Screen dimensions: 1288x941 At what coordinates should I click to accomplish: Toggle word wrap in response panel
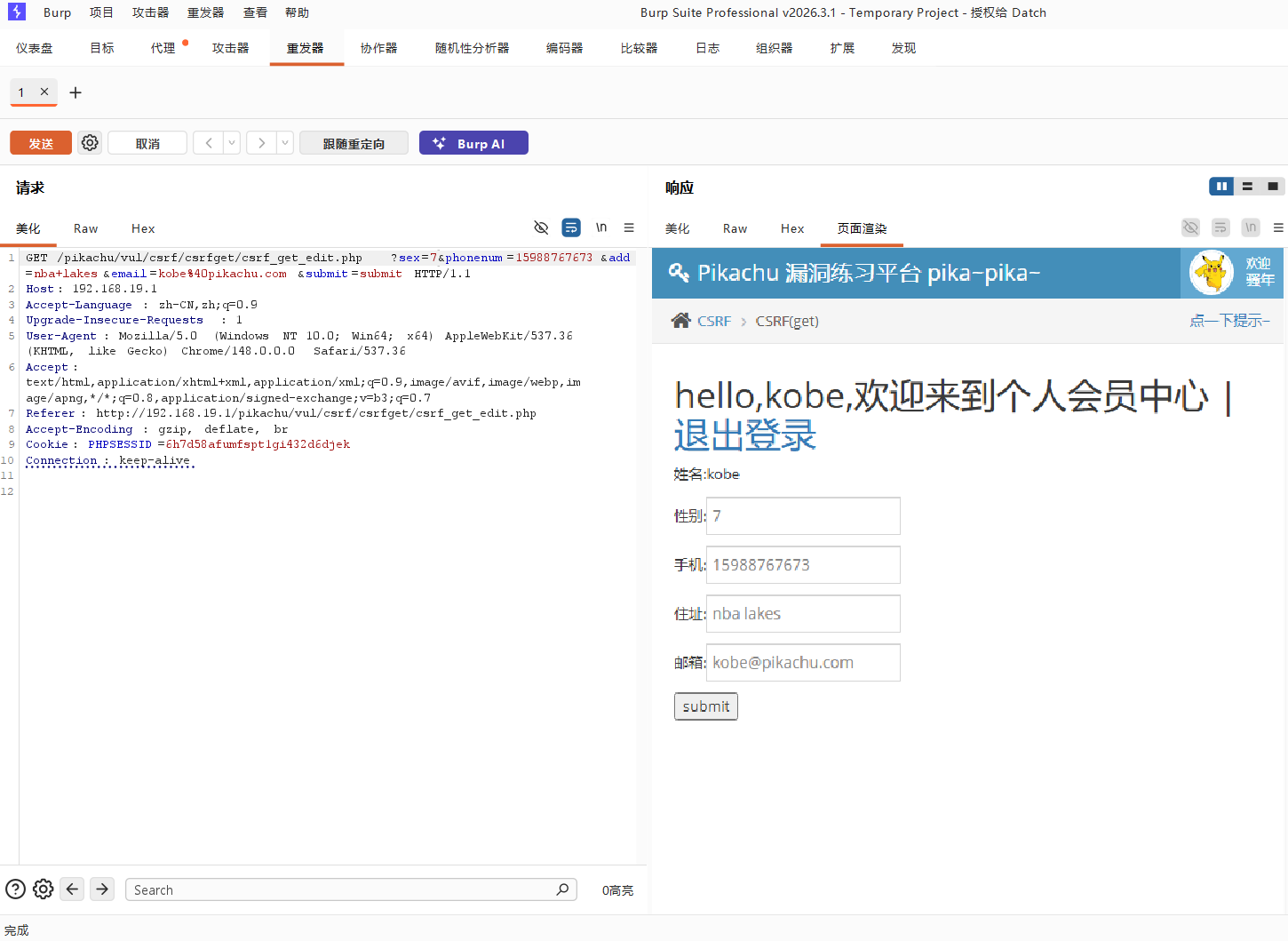click(x=1220, y=228)
